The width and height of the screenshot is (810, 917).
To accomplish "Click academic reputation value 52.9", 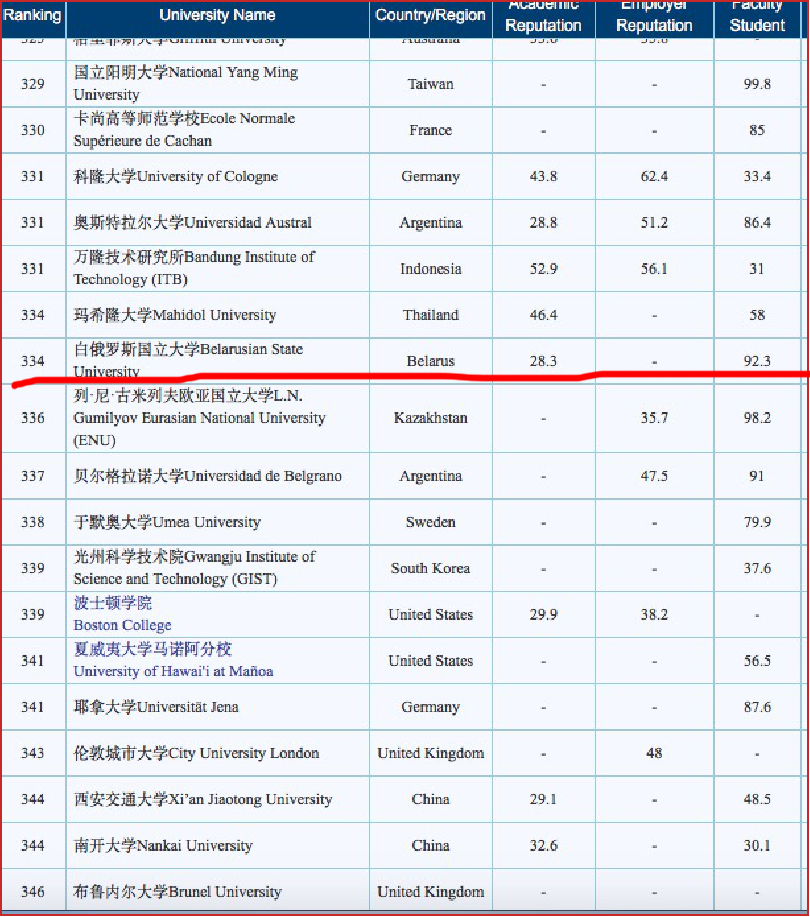I will coord(543,268).
